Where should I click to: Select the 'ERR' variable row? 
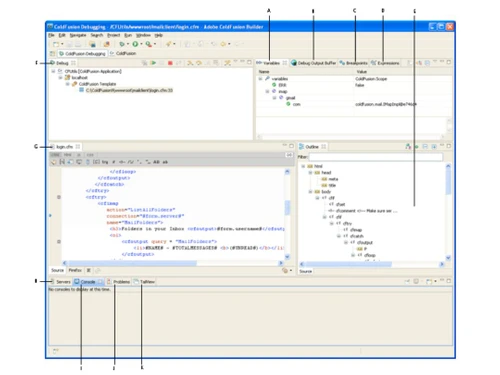353,85
